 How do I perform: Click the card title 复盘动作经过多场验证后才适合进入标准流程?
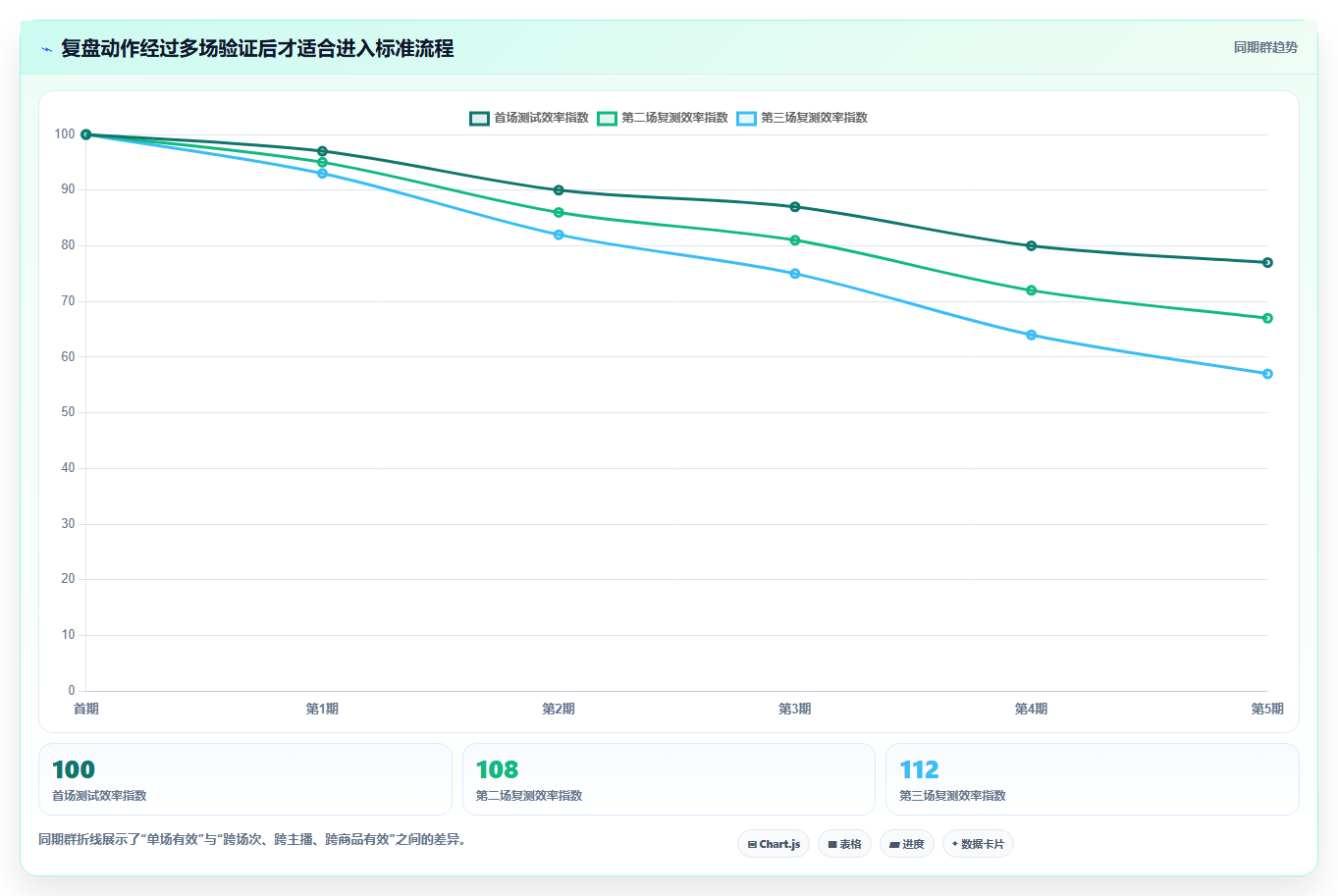coord(257,48)
